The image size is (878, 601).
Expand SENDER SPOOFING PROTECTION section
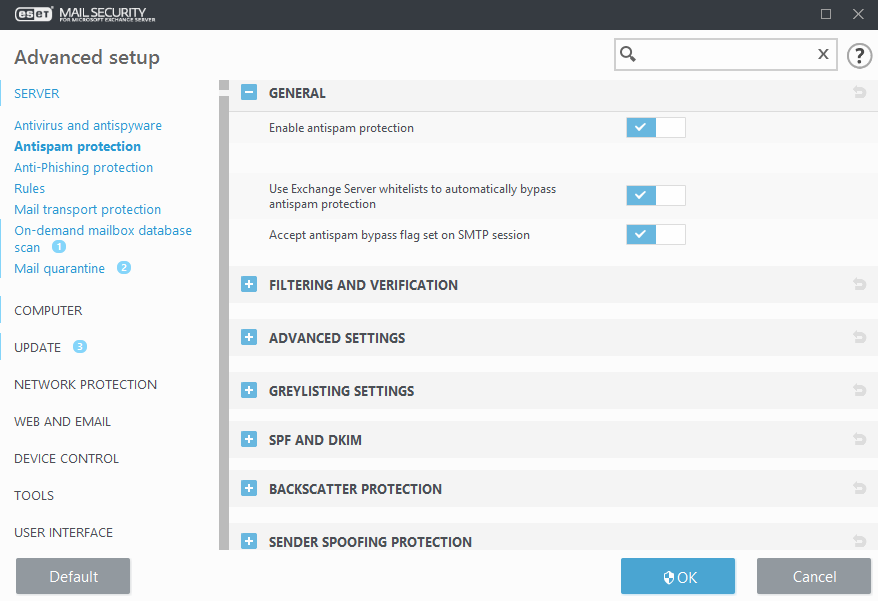click(249, 541)
